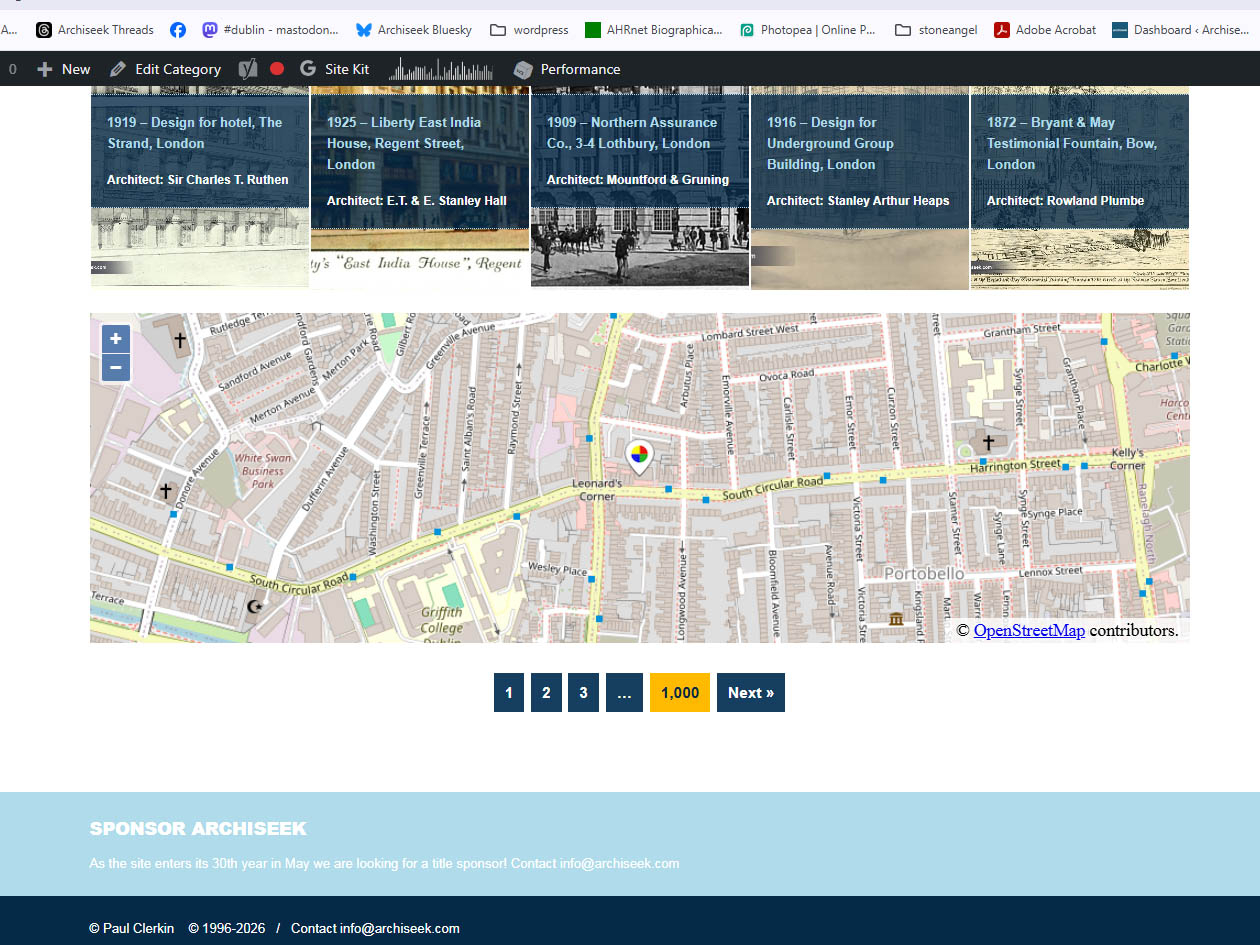1260x945 pixels.
Task: Go to the Next » page
Action: tap(750, 693)
